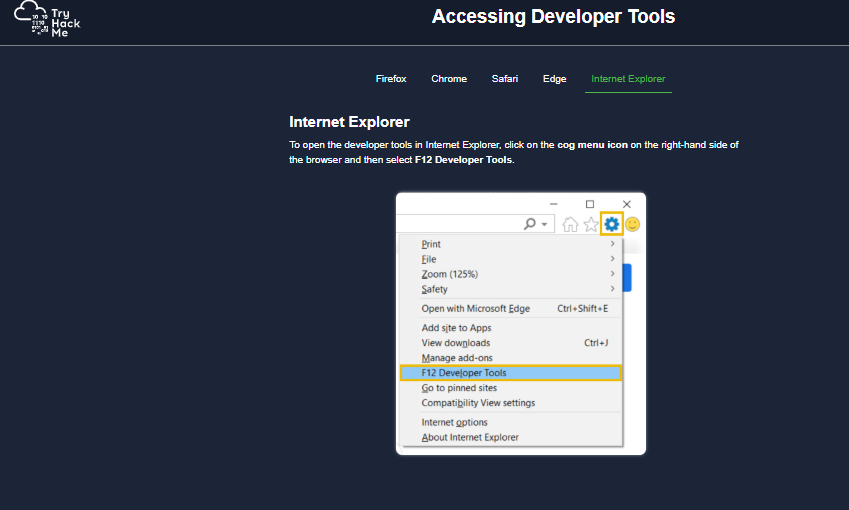Screen dimensions: 849x510
Task: Open the search dropdown arrow
Action: click(x=544, y=224)
